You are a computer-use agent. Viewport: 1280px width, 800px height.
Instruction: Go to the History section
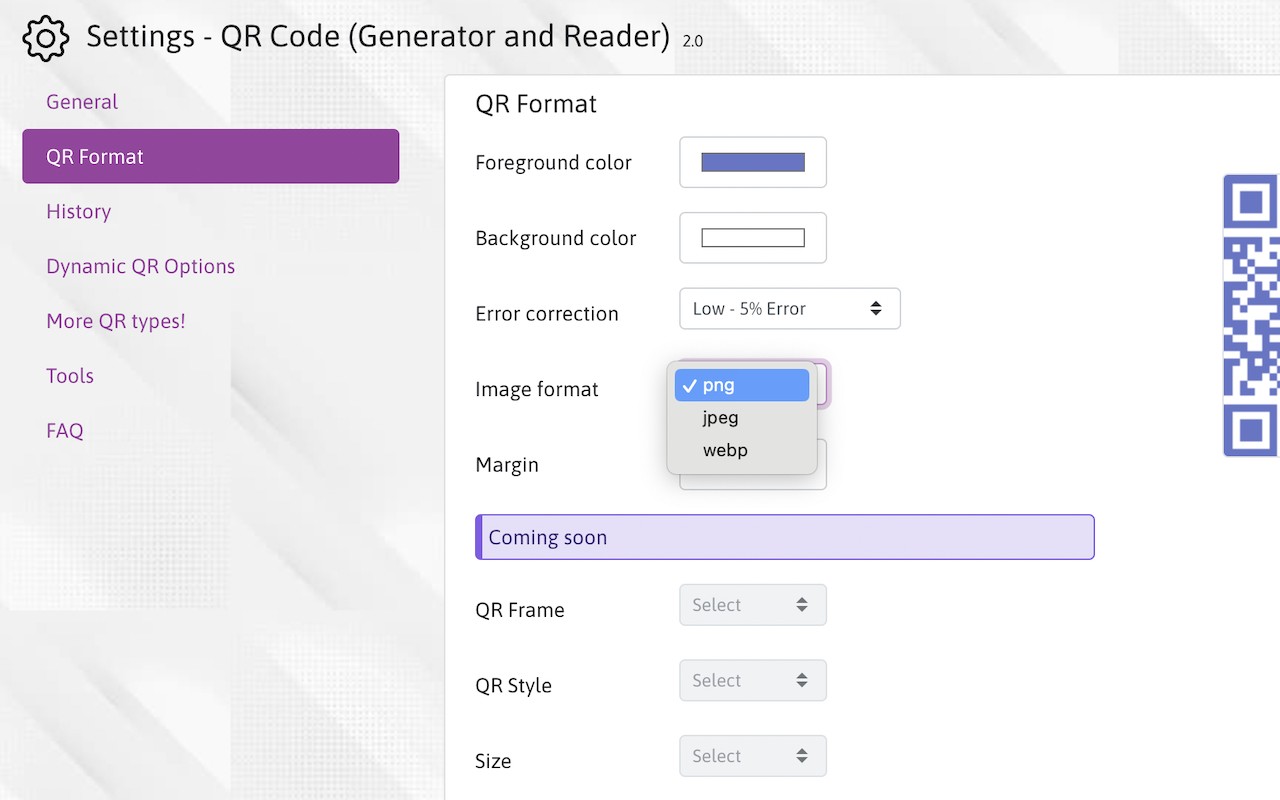click(78, 212)
